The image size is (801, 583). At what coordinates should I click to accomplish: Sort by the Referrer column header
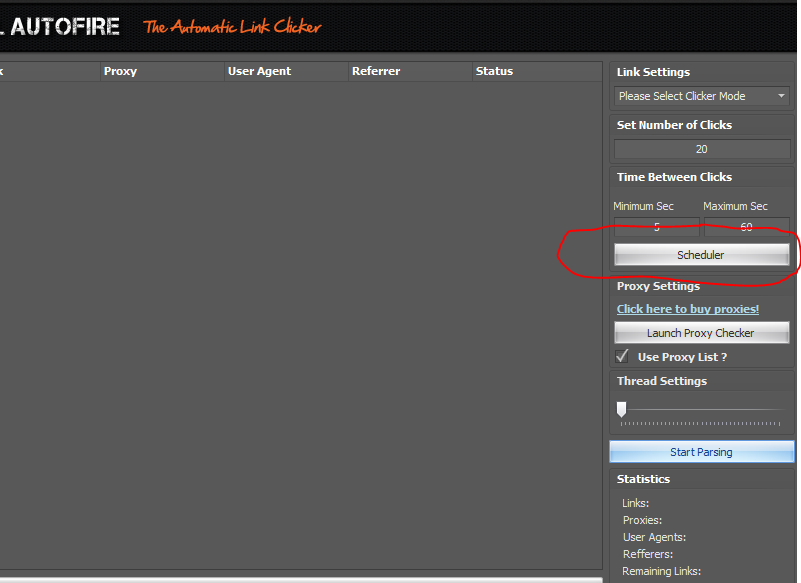[x=410, y=71]
